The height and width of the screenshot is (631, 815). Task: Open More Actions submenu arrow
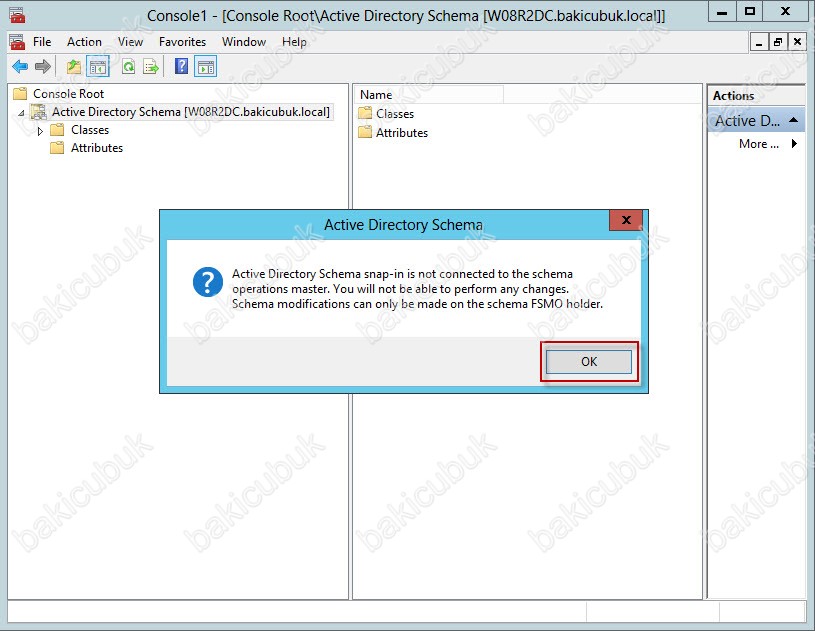click(794, 143)
